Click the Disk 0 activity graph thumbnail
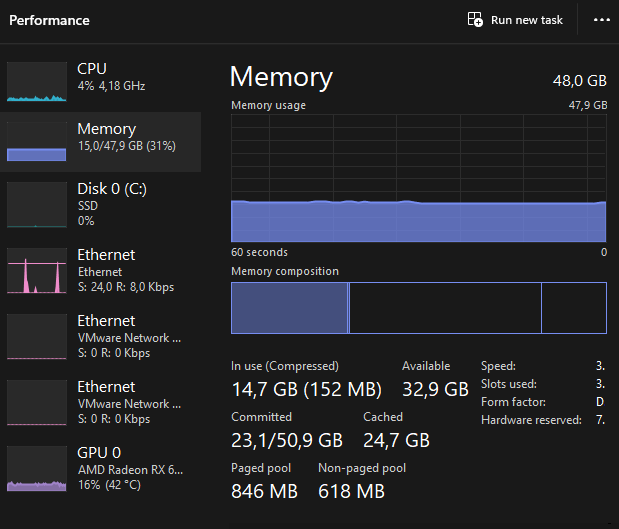 [x=37, y=205]
